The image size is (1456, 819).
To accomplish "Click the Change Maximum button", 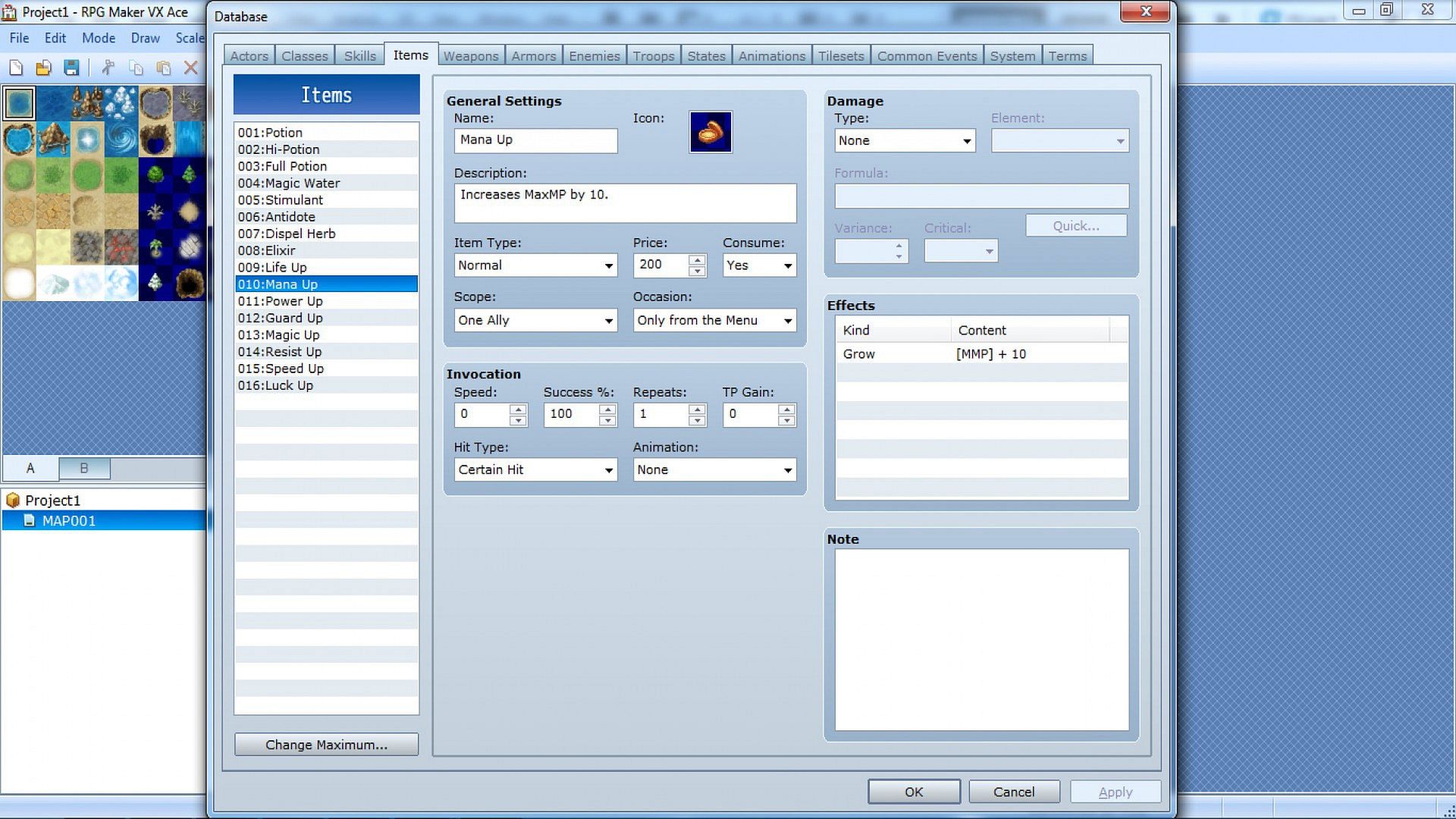I will point(326,745).
